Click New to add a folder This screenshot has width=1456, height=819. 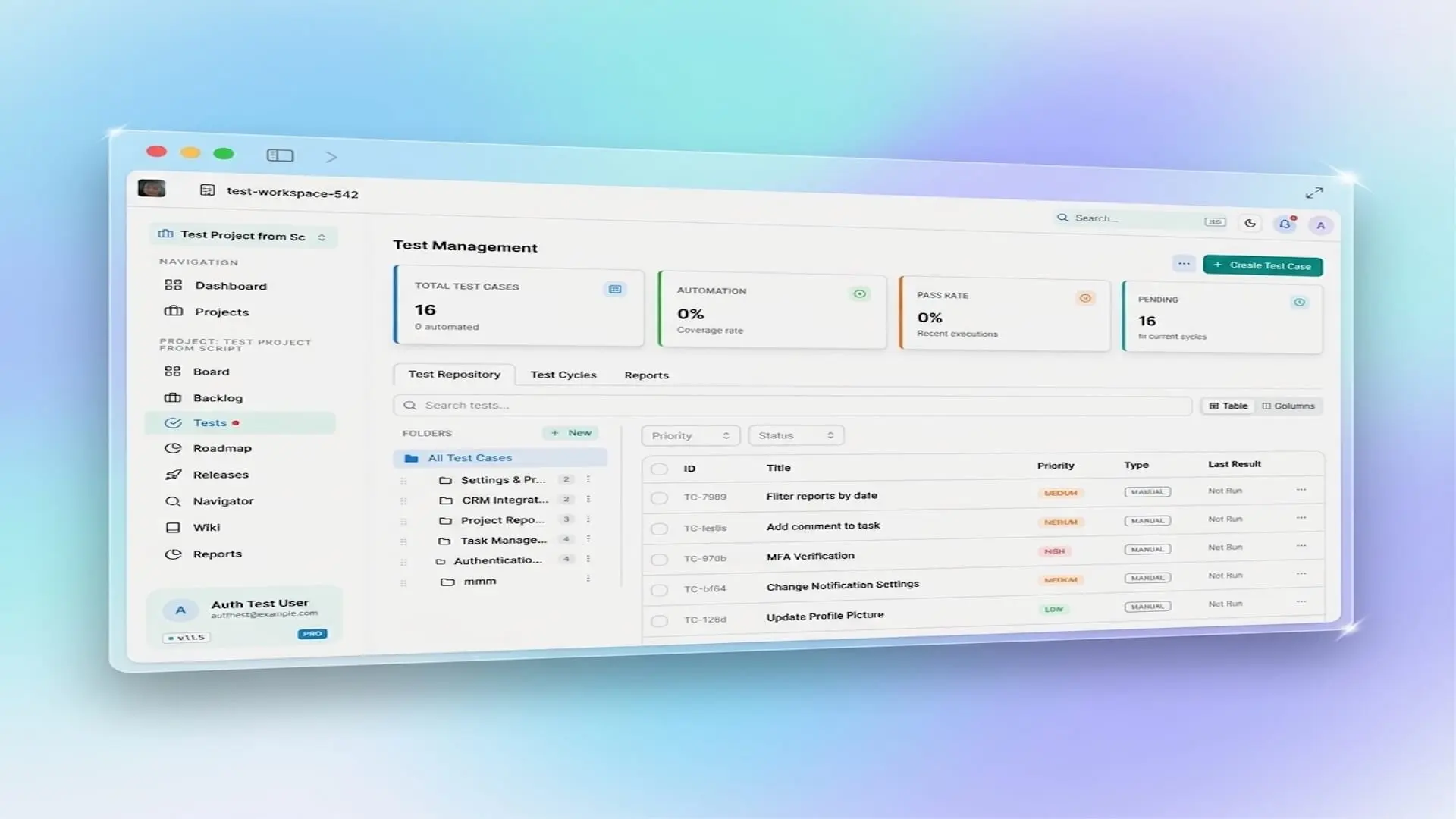pyautogui.click(x=571, y=433)
